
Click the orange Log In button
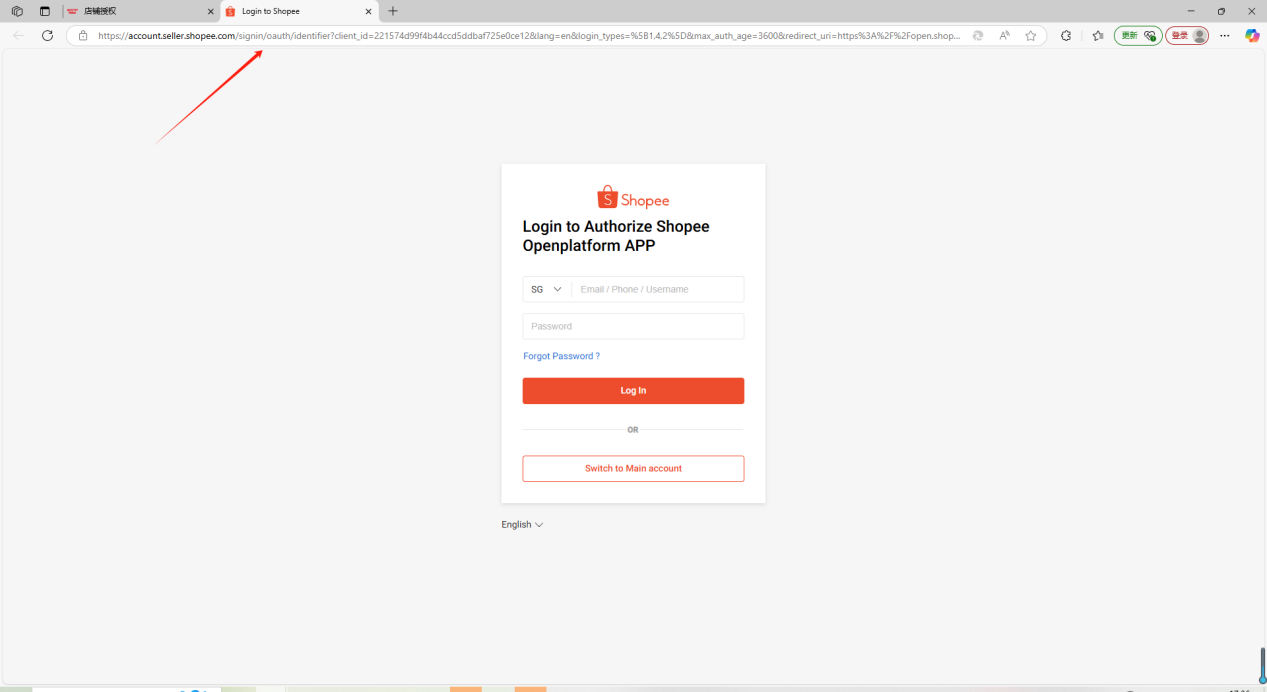point(633,391)
